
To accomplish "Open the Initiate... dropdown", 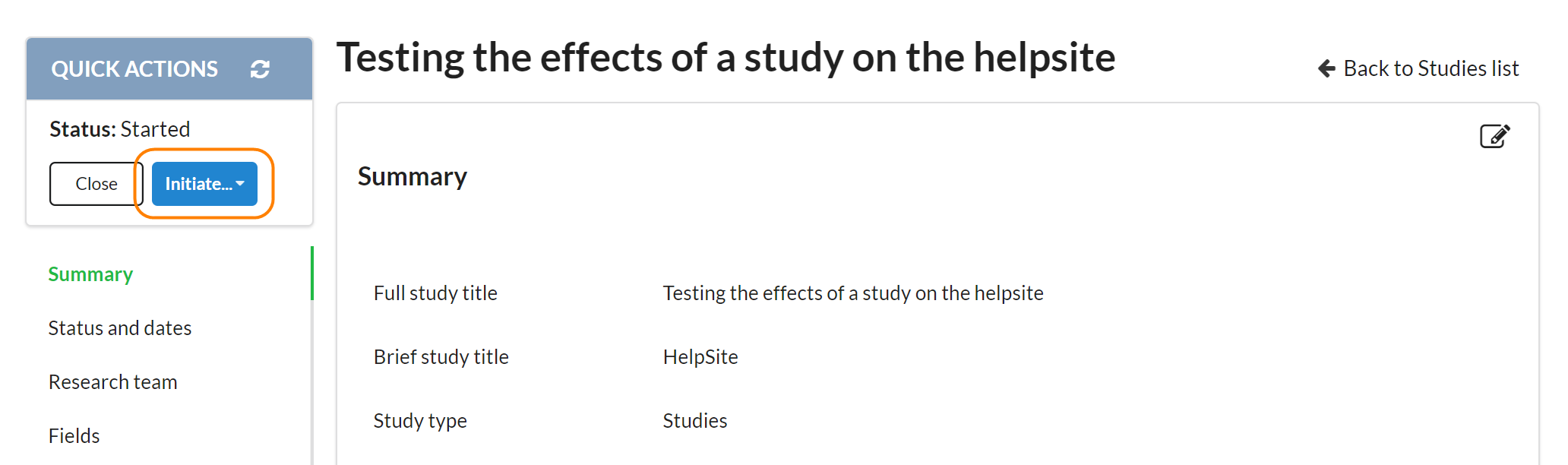I will click(198, 184).
